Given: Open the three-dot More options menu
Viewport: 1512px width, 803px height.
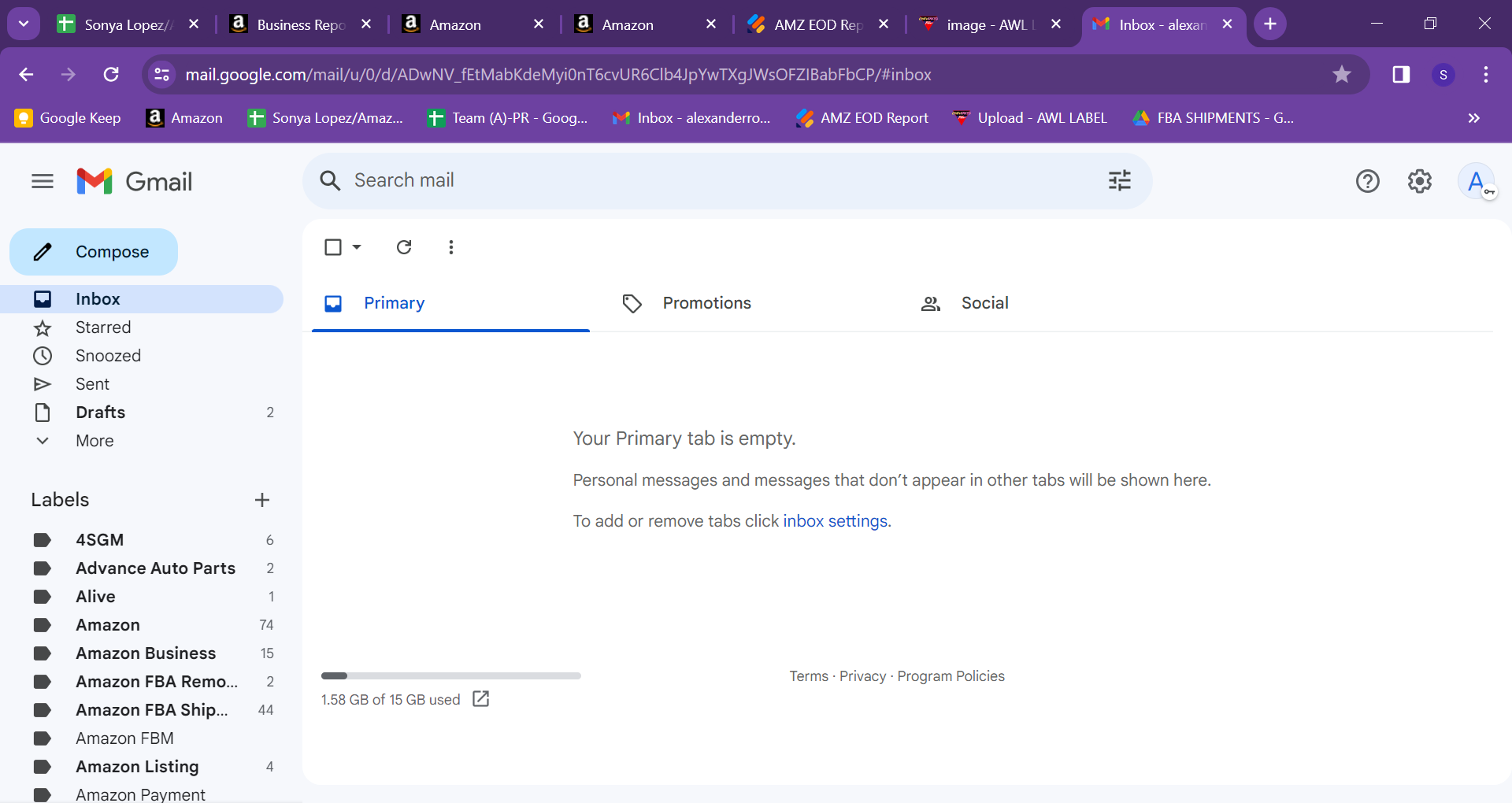Looking at the screenshot, I should coord(450,247).
